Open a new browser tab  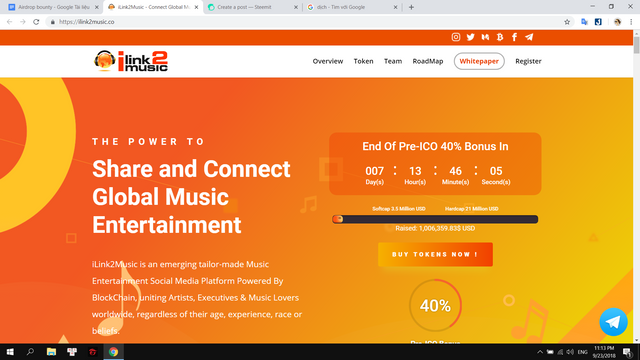point(411,7)
